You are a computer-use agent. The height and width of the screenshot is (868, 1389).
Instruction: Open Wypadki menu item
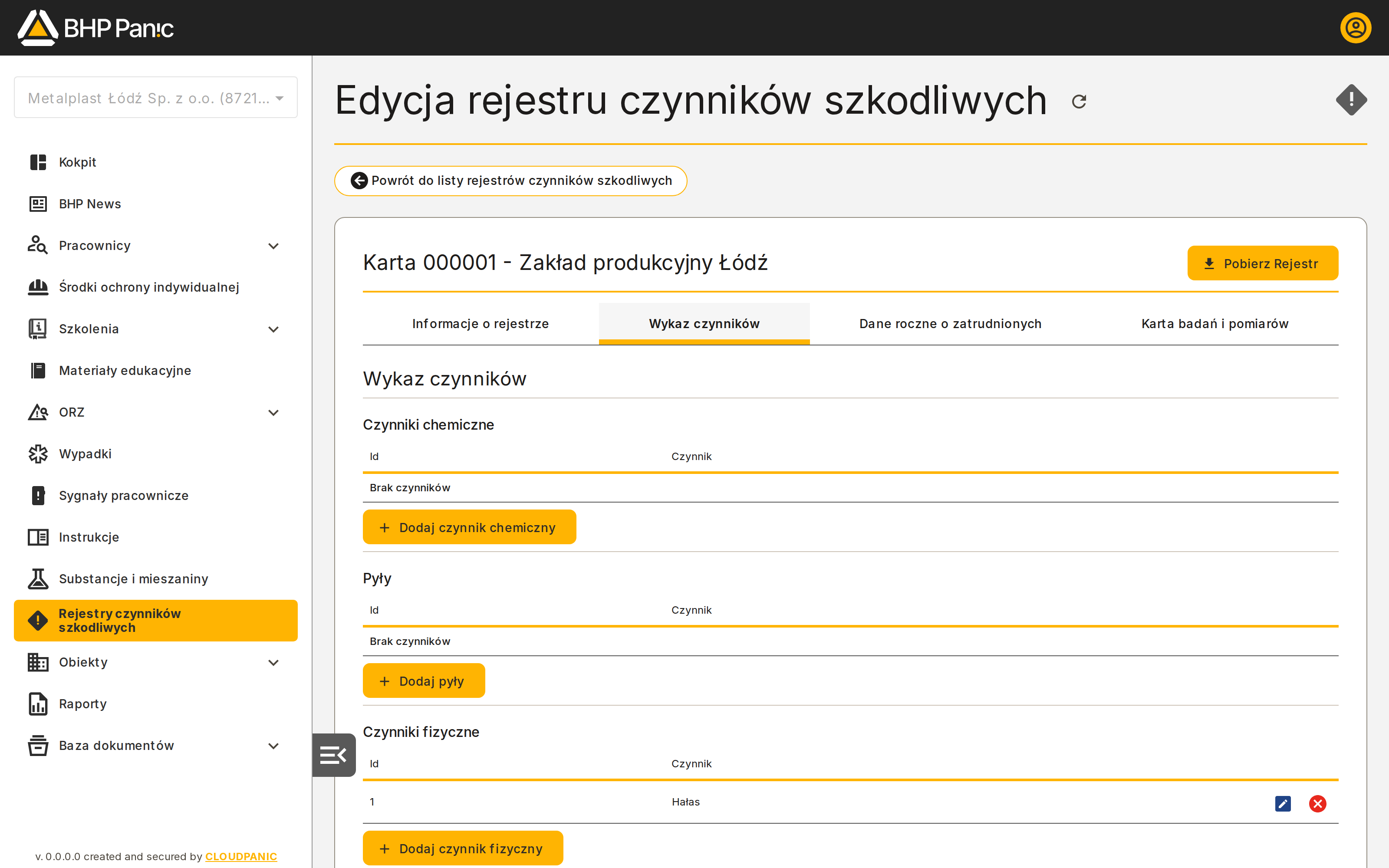155,454
